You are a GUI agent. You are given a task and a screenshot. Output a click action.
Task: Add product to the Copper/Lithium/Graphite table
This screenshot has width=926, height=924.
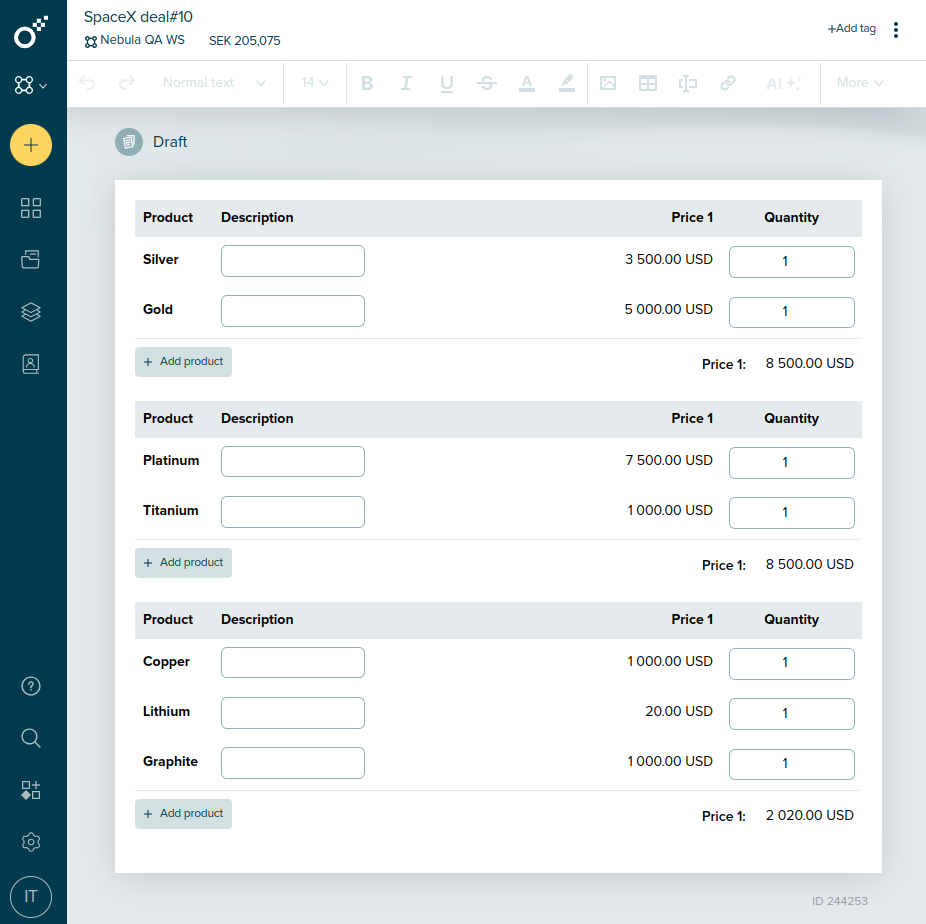point(183,814)
